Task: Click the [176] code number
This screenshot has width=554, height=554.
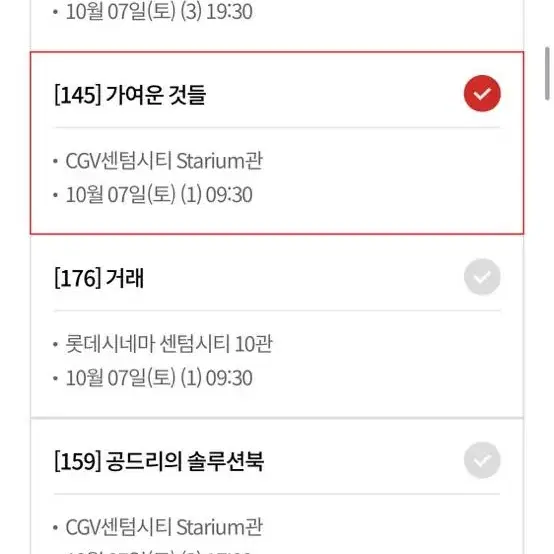Action: coord(78,278)
